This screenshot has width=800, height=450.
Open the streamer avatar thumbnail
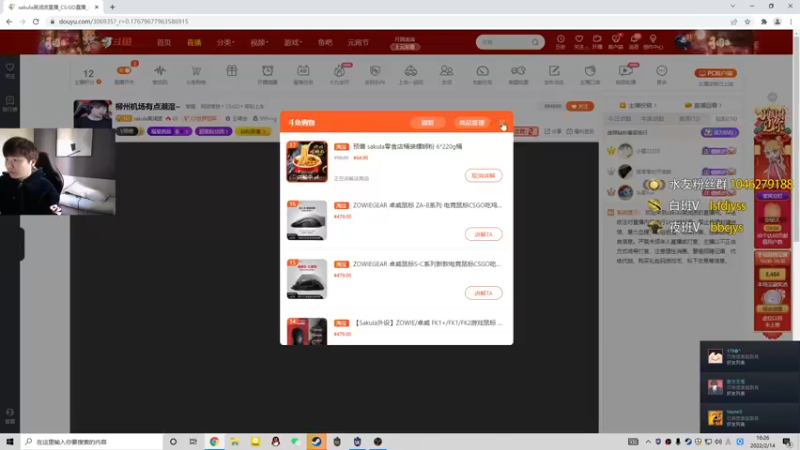[92, 113]
